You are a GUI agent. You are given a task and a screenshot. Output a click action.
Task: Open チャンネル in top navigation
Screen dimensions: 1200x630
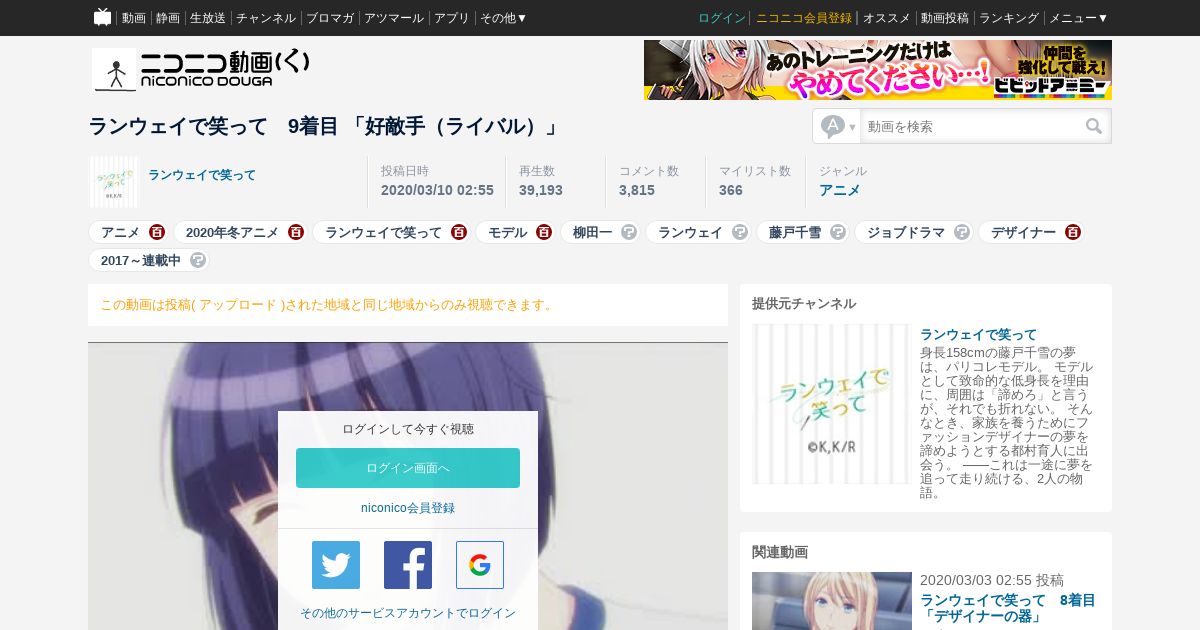point(266,18)
